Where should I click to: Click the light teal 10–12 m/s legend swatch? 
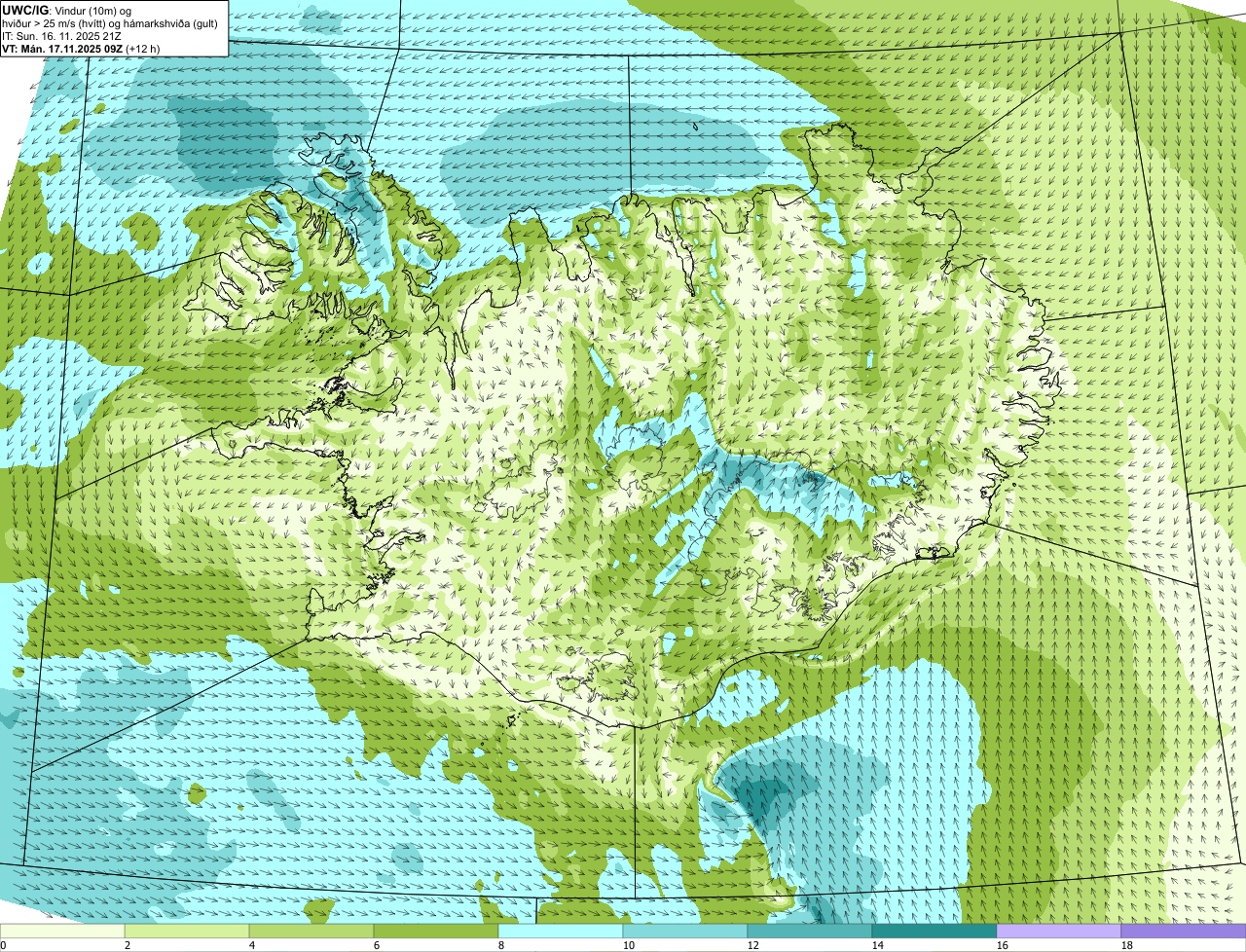pos(685,932)
